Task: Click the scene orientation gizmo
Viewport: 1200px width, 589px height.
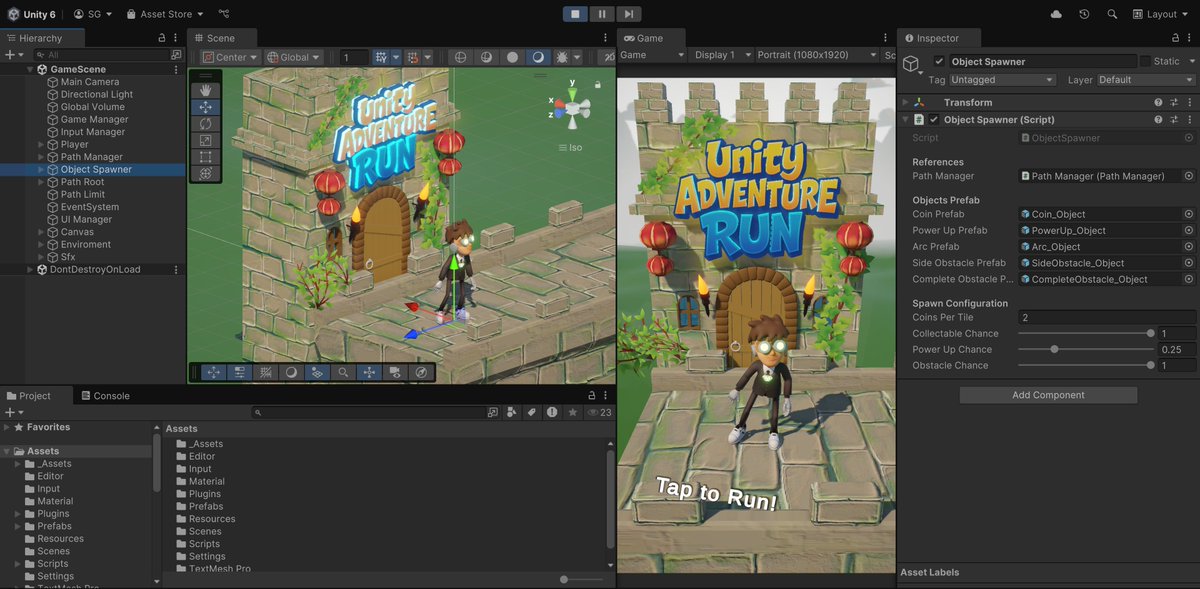Action: (x=572, y=109)
